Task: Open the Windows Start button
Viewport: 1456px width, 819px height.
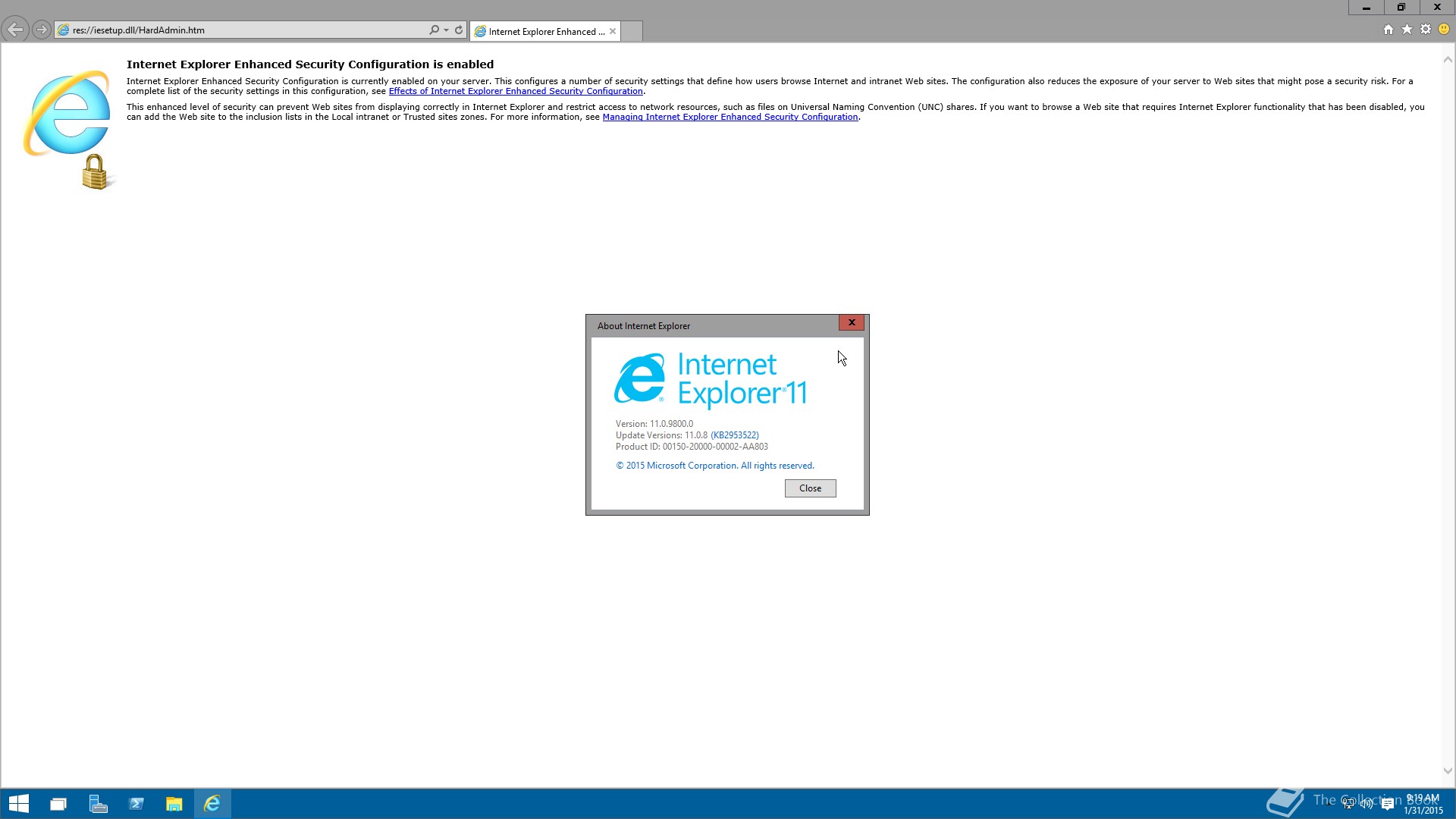Action: click(x=19, y=804)
